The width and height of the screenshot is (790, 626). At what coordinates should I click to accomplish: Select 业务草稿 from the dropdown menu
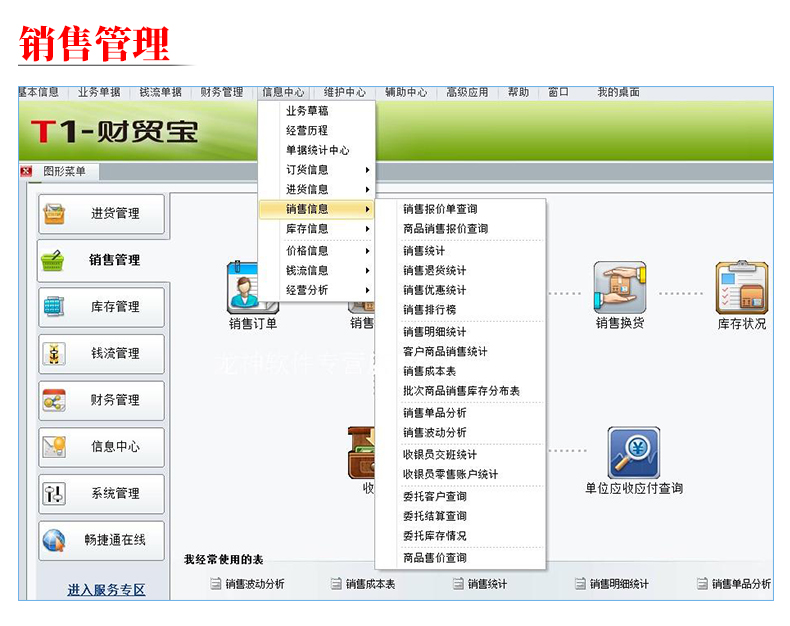point(316,111)
